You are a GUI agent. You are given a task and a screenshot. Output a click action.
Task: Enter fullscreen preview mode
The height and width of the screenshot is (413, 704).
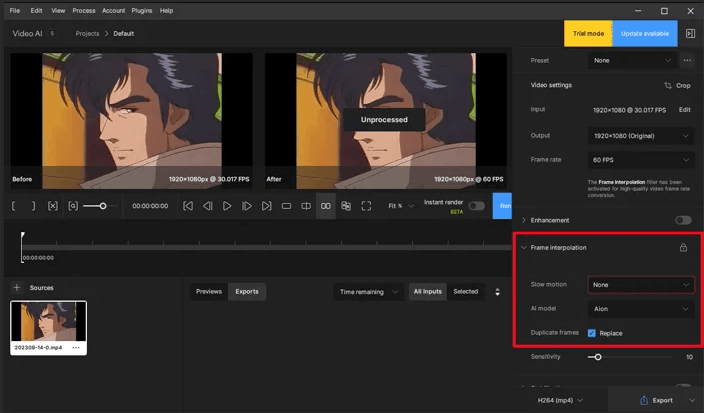tap(366, 206)
